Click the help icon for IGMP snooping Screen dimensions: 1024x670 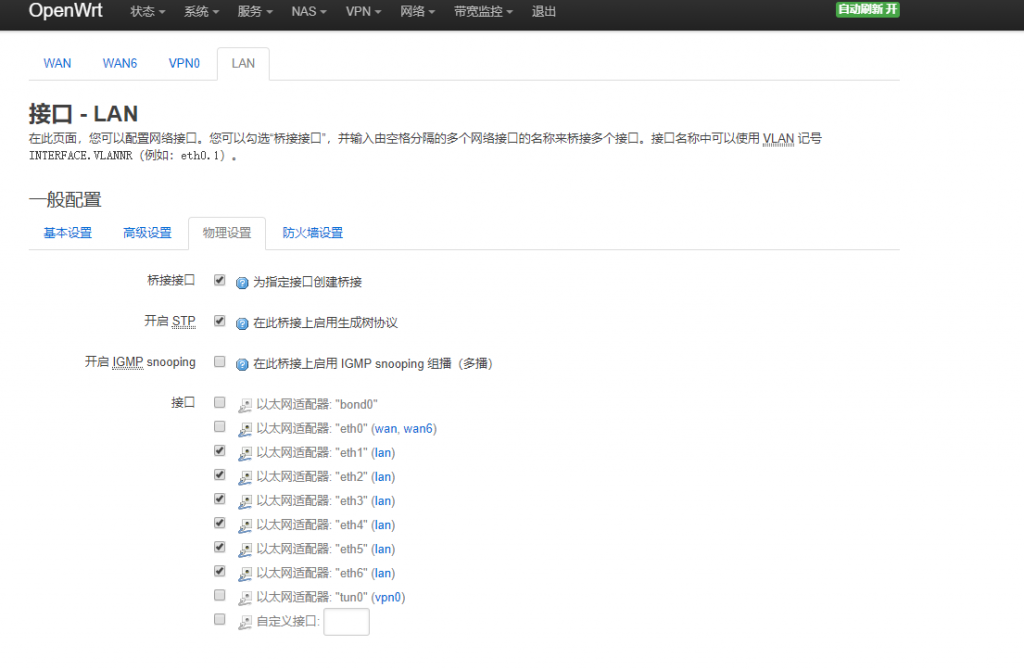(x=242, y=364)
